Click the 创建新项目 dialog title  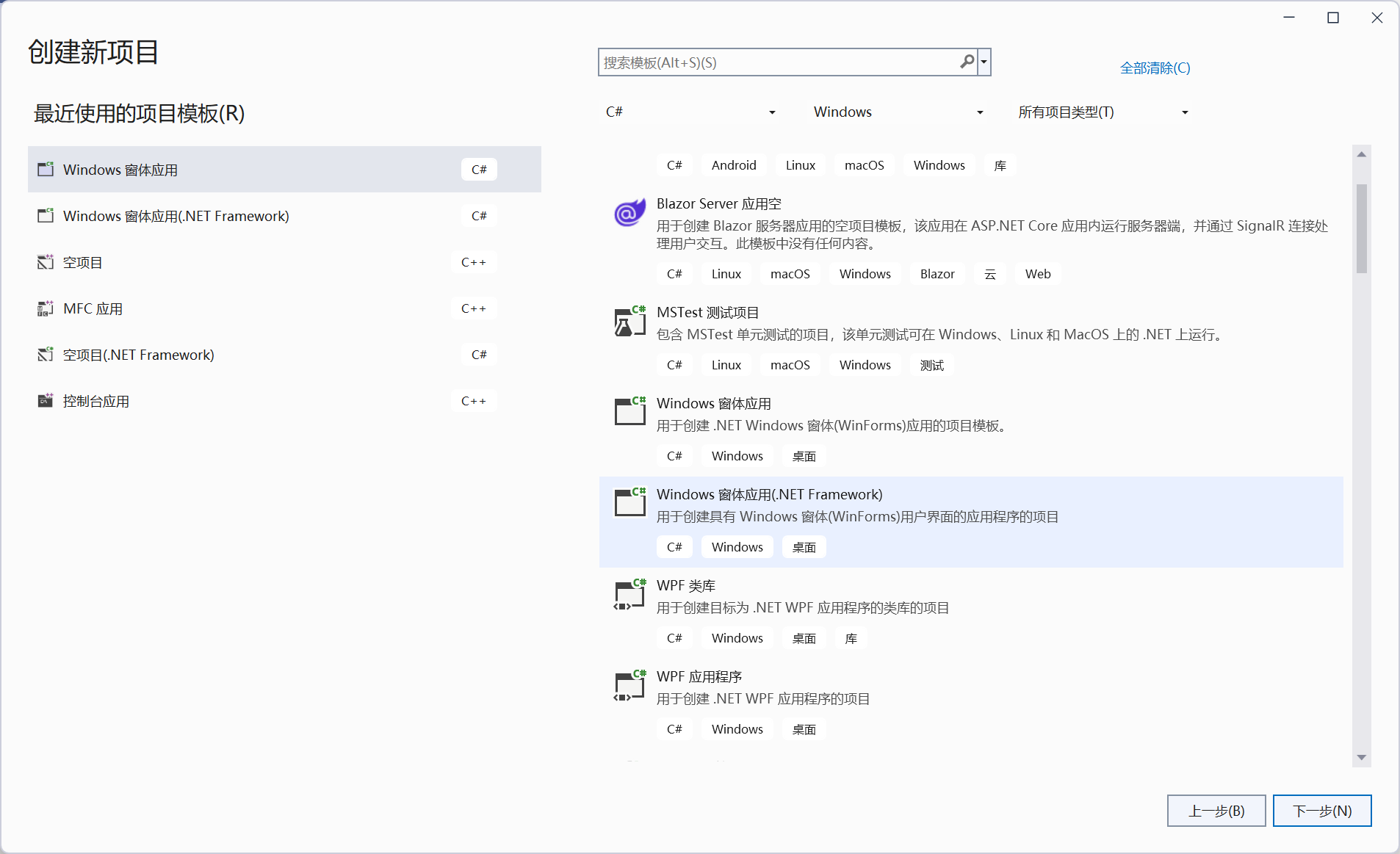point(93,51)
